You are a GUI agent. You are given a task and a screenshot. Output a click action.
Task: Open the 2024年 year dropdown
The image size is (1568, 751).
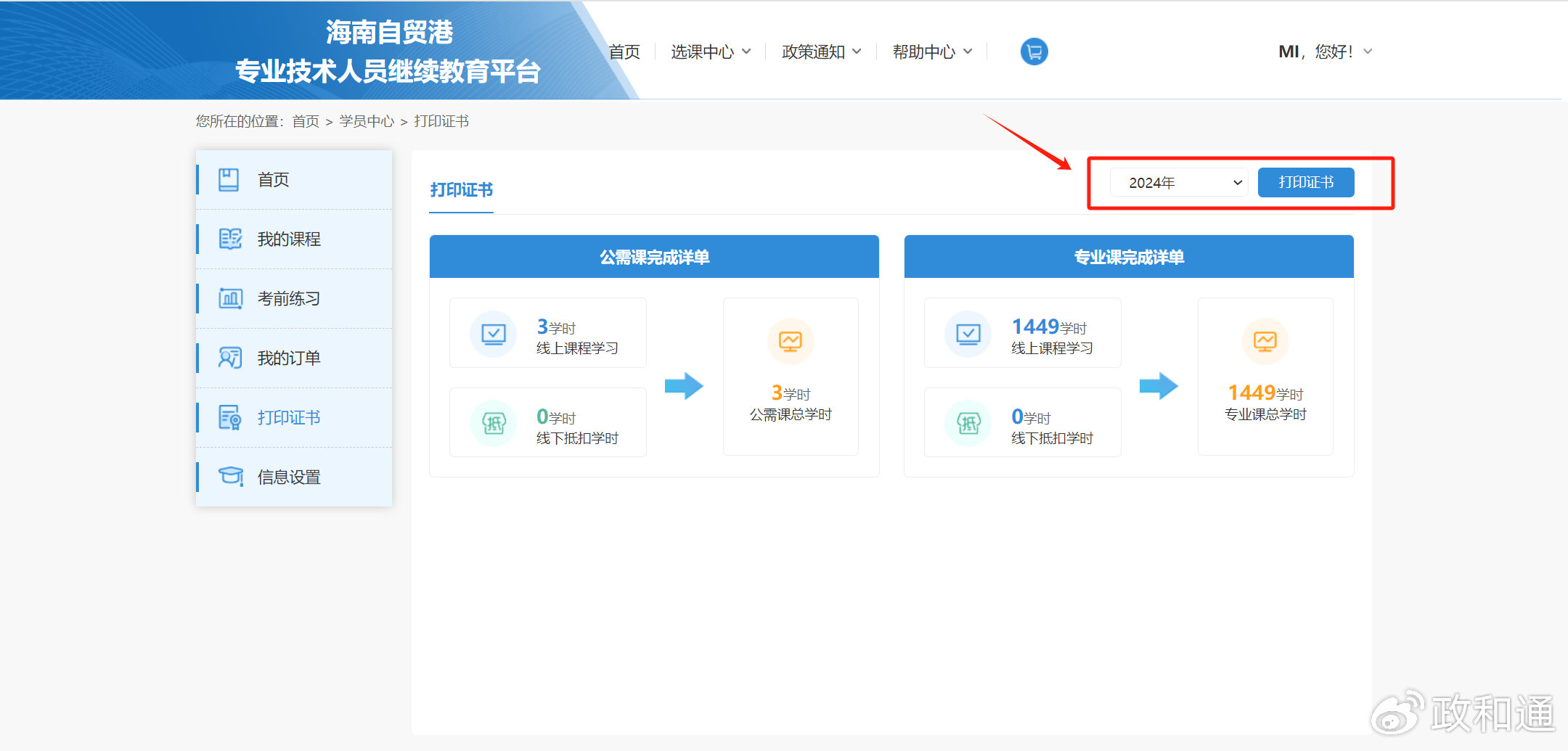[1179, 182]
